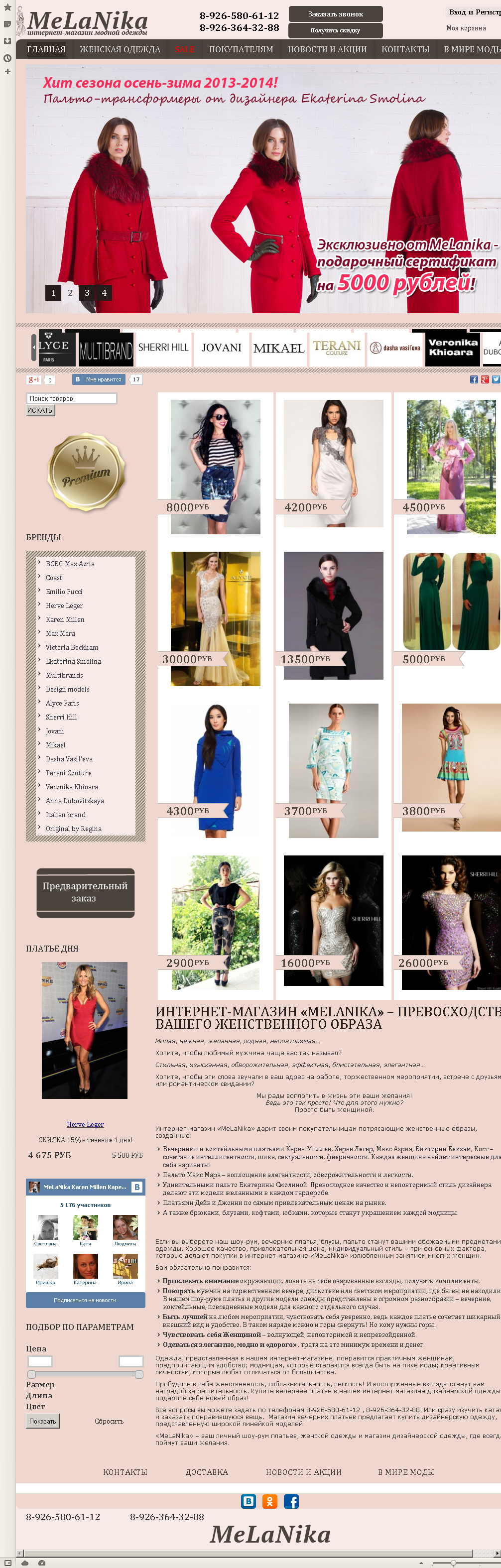Open the 8000 РУБ striped top product
This screenshot has height=1568, width=501.
(215, 467)
